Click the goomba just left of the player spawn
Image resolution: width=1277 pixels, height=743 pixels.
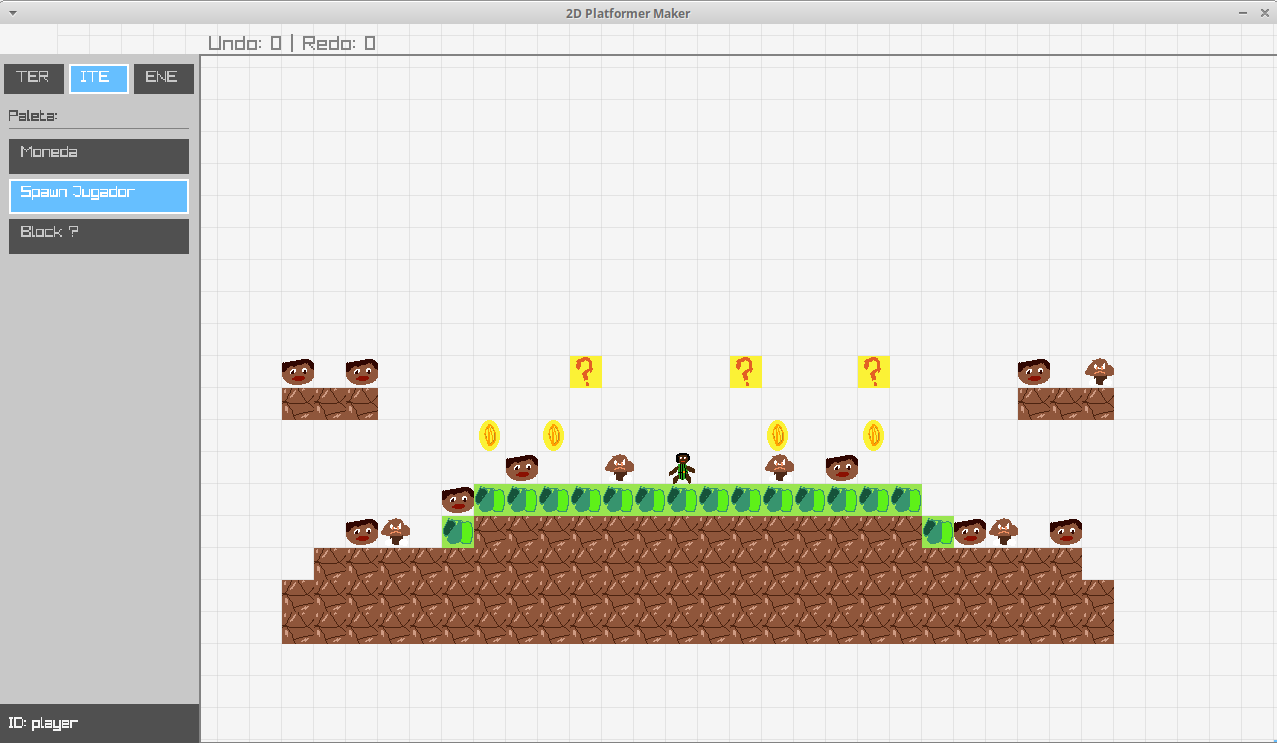(620, 467)
